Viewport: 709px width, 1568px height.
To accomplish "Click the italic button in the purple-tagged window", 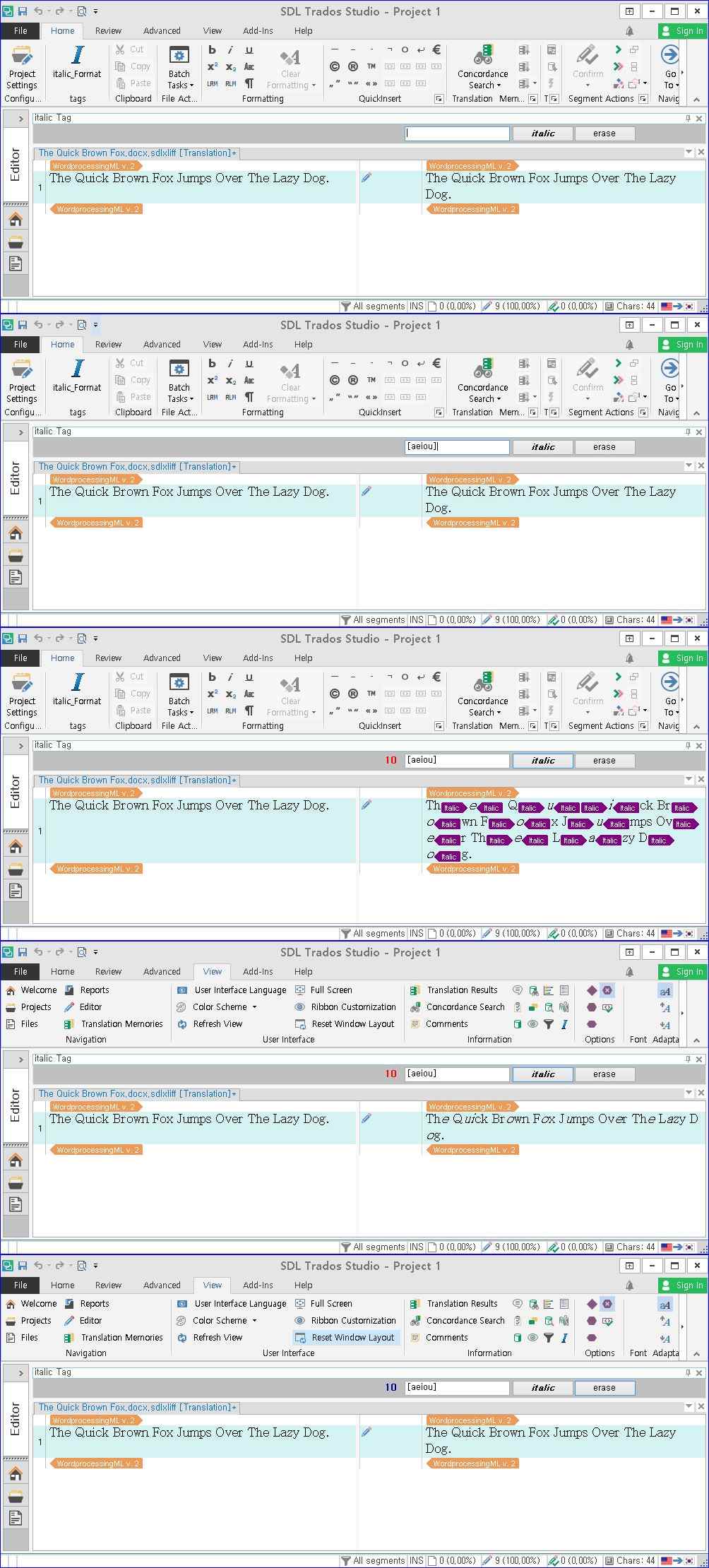I will pos(543,761).
